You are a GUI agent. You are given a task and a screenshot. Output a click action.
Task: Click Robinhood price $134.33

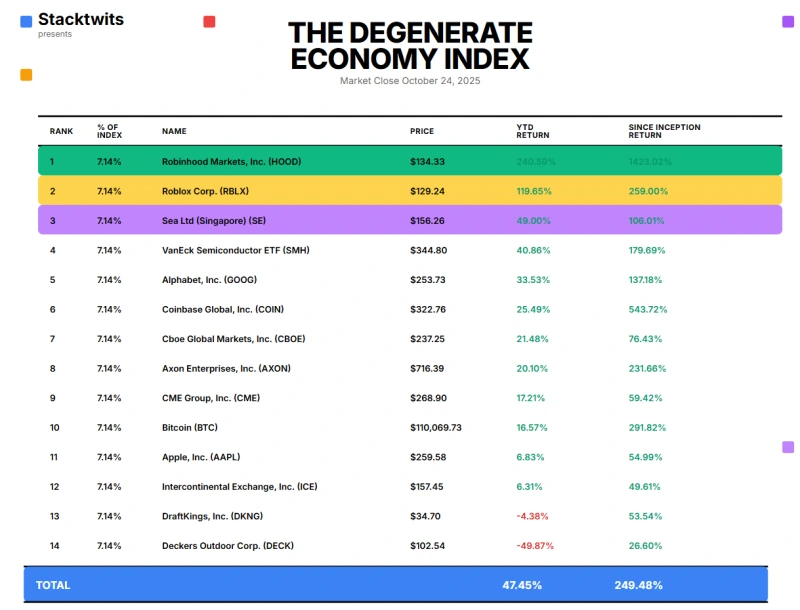pos(428,162)
